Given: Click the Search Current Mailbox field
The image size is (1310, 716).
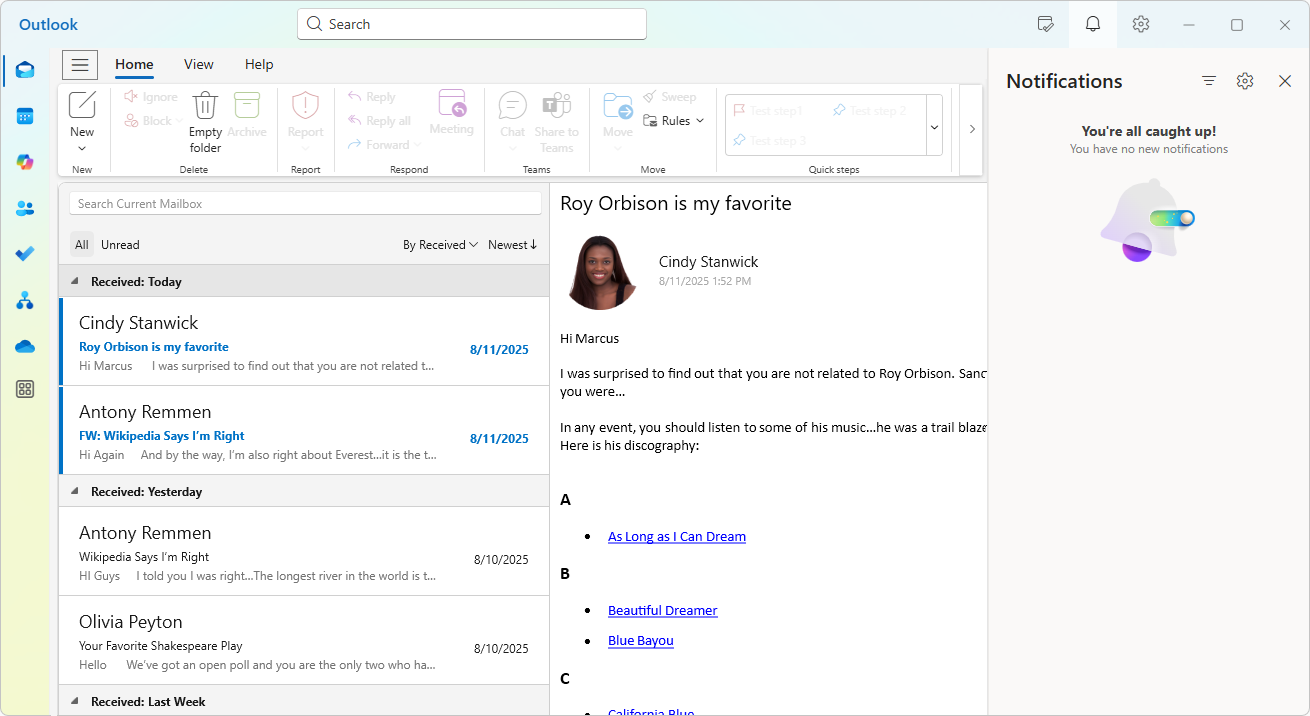Looking at the screenshot, I should pos(305,204).
